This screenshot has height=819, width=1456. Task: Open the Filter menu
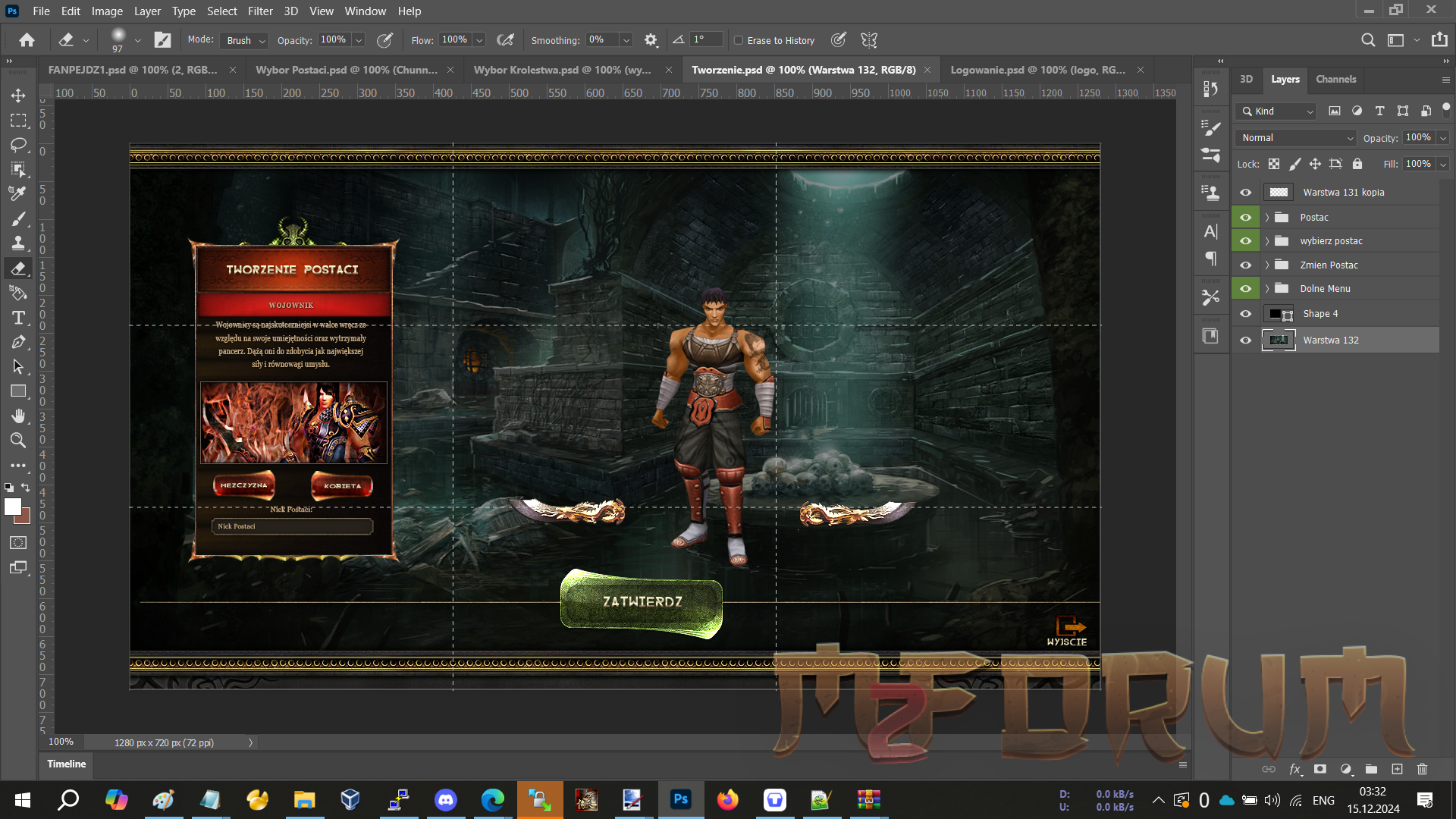[259, 11]
